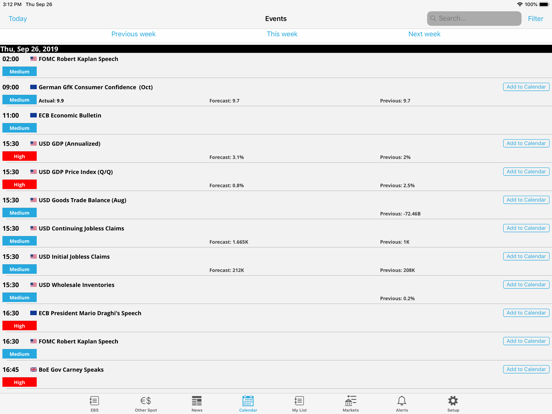Add USD Initial Jobless Claims to calendar
This screenshot has width=552, height=414.
pyautogui.click(x=526, y=256)
